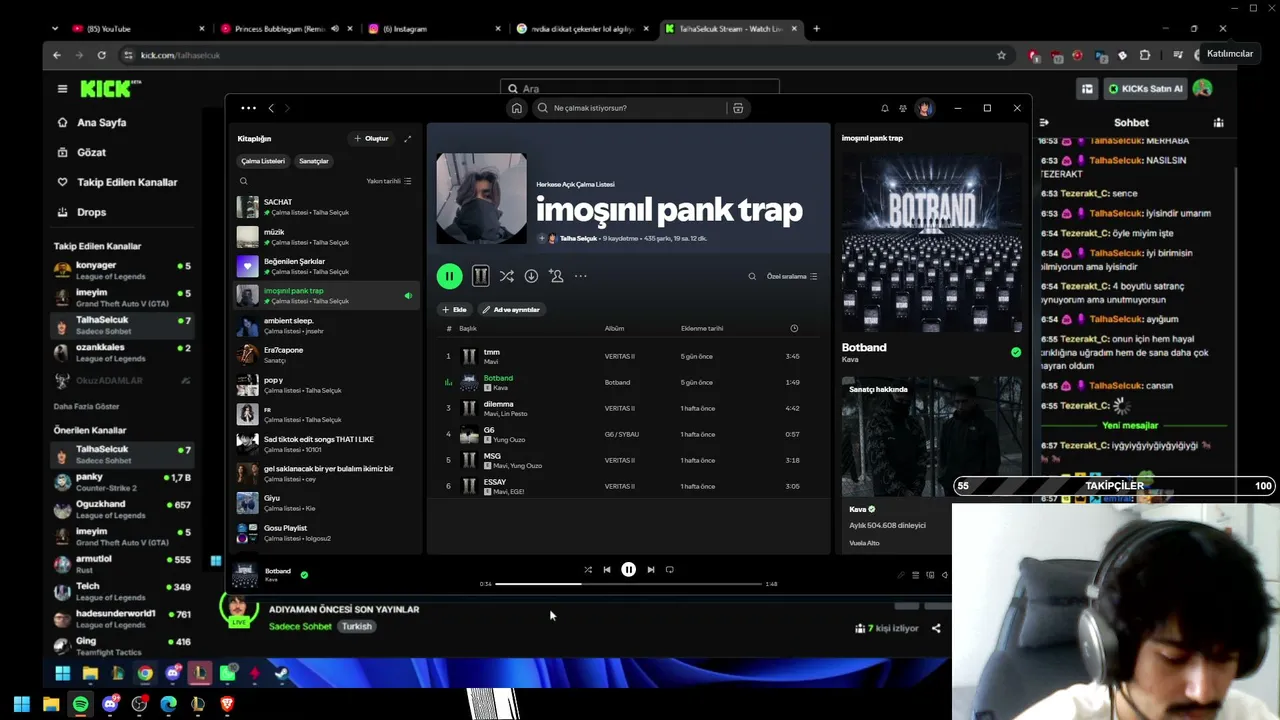Expand Daha Fazla Göster list
Screen dimensions: 1280x720
tap(87, 407)
